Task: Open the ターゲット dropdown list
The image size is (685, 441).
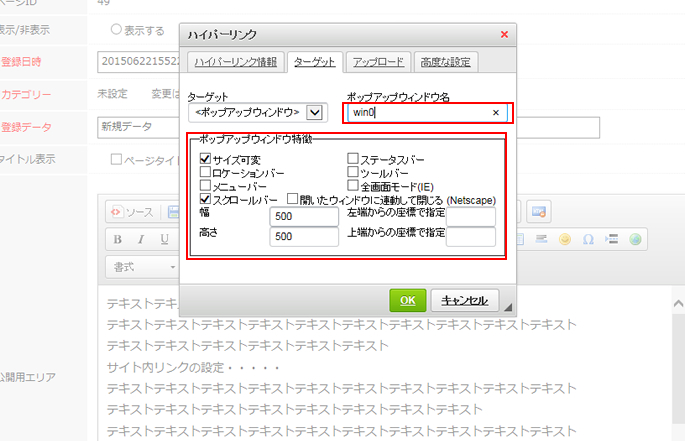Action: tap(314, 112)
